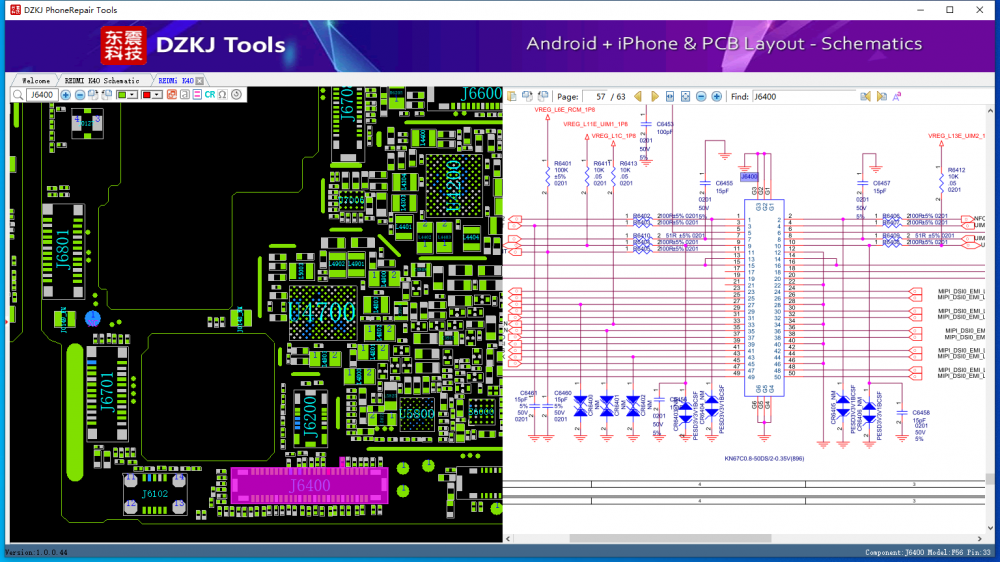Select the magenta J6400 connector on PCB
Screen dimensions: 1000x562
[308, 485]
